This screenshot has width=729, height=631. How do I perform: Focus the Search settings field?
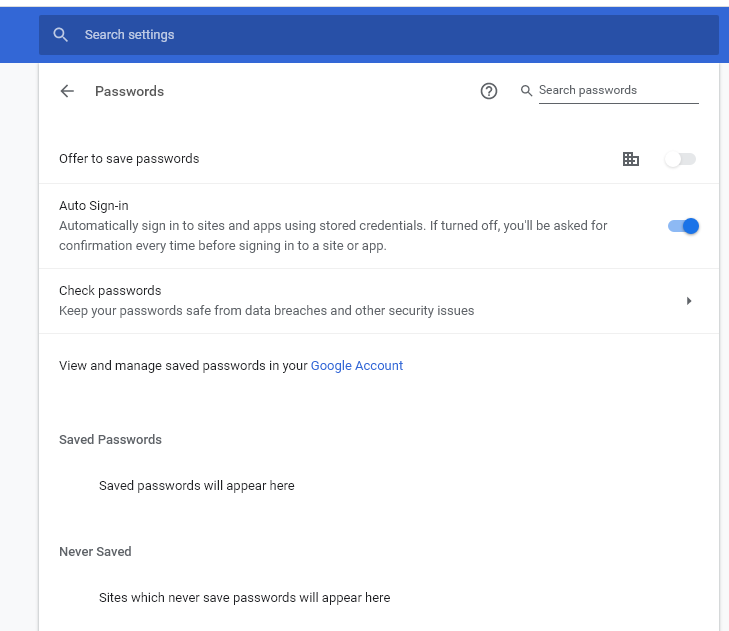(x=379, y=35)
